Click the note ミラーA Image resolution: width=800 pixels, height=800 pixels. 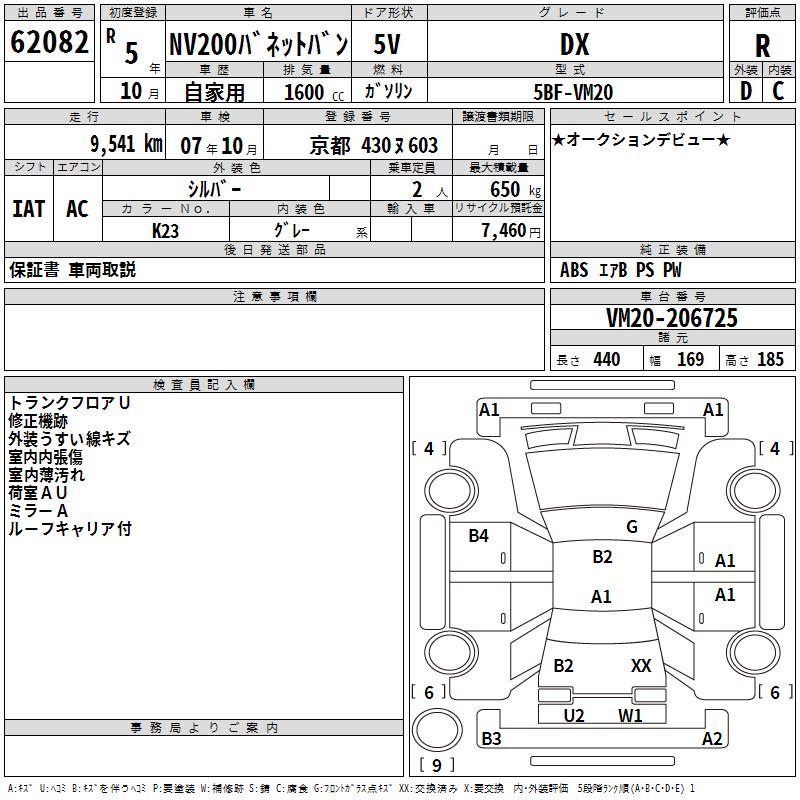[x=38, y=511]
